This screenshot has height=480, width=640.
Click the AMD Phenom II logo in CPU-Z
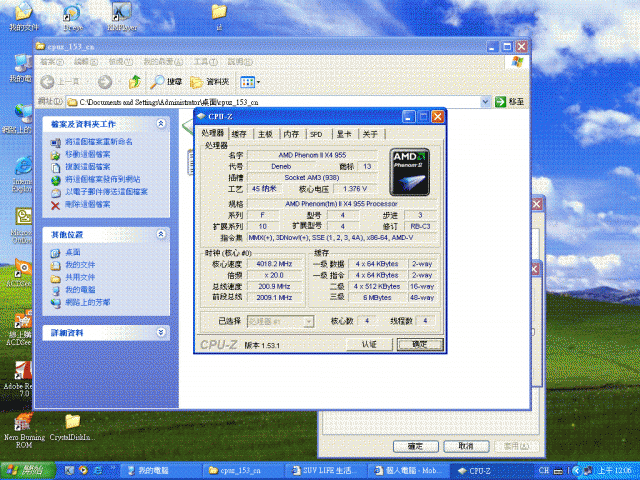(409, 172)
